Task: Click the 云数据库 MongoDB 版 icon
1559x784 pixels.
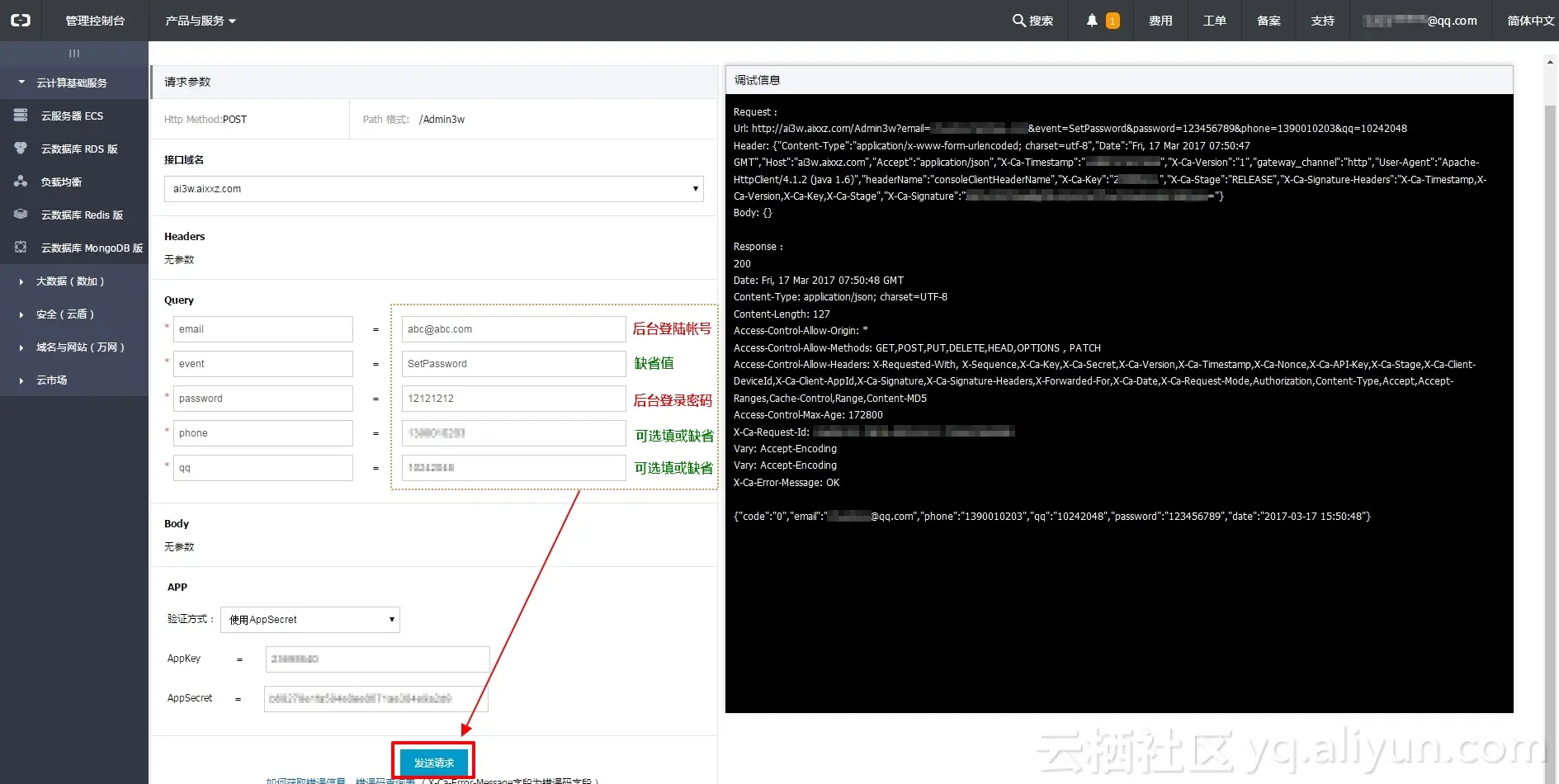Action: 21,248
